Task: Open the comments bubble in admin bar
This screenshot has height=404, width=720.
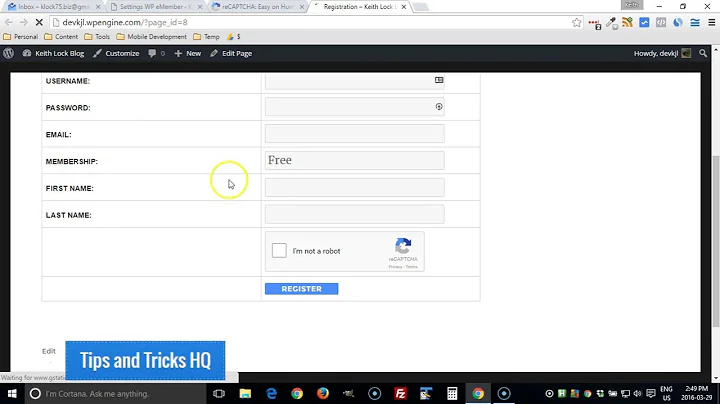Action: [157, 53]
